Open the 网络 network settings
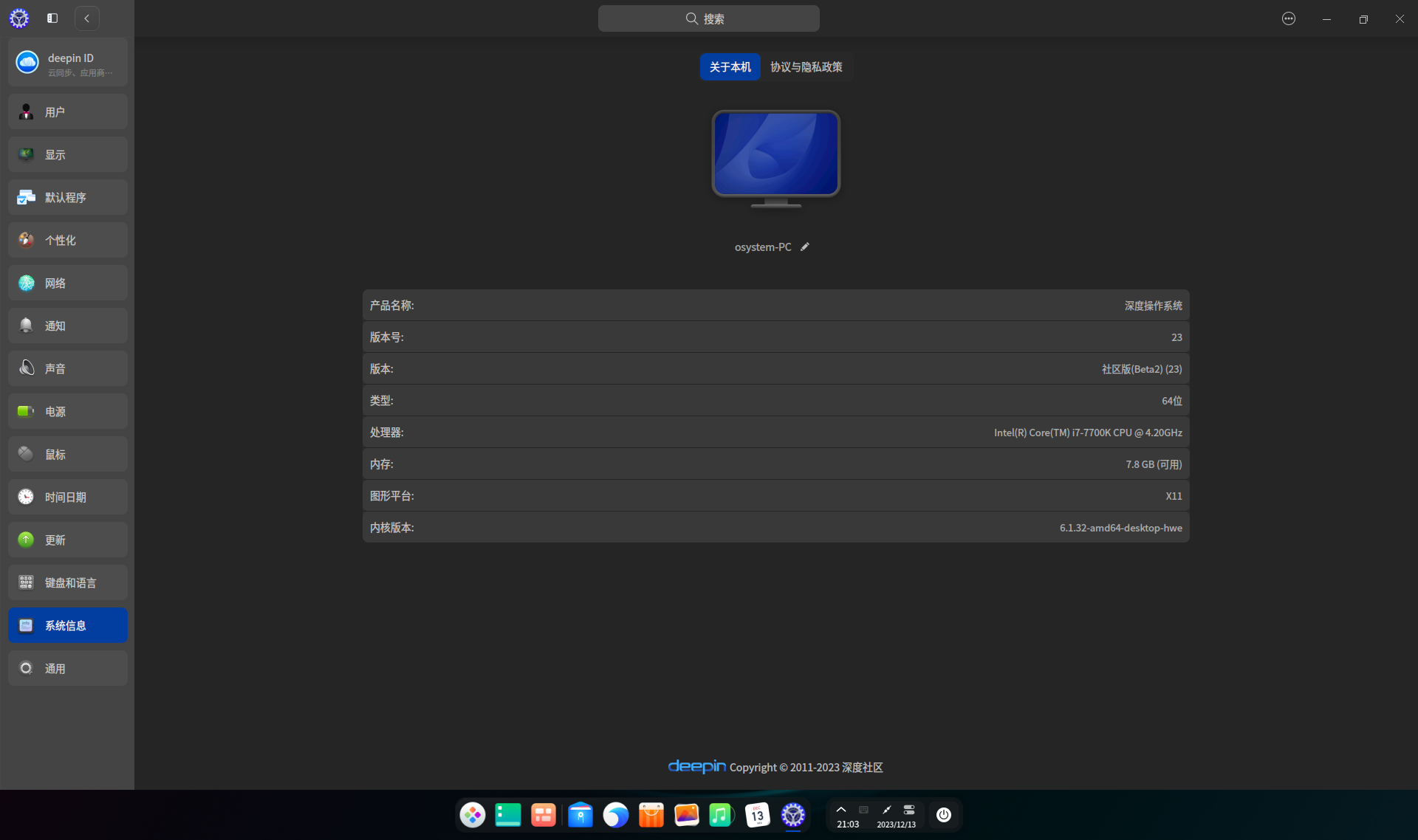 point(68,283)
